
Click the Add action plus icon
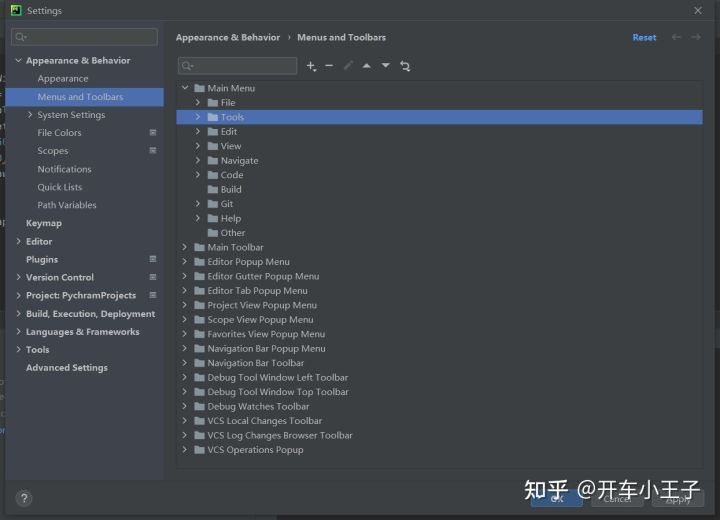[311, 66]
